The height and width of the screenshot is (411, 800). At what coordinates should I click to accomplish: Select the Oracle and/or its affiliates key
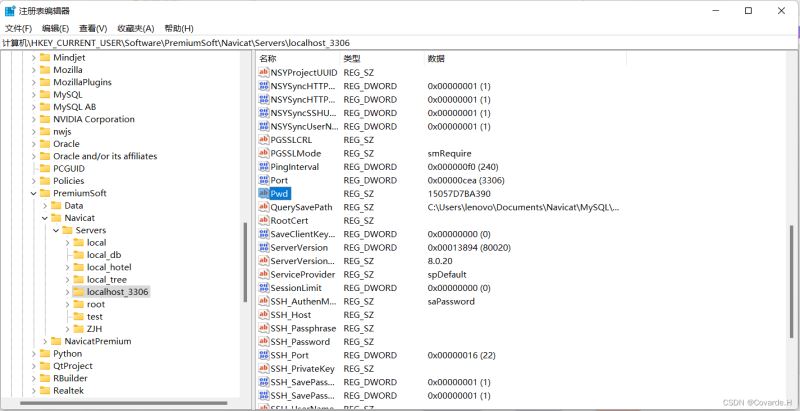coord(105,157)
